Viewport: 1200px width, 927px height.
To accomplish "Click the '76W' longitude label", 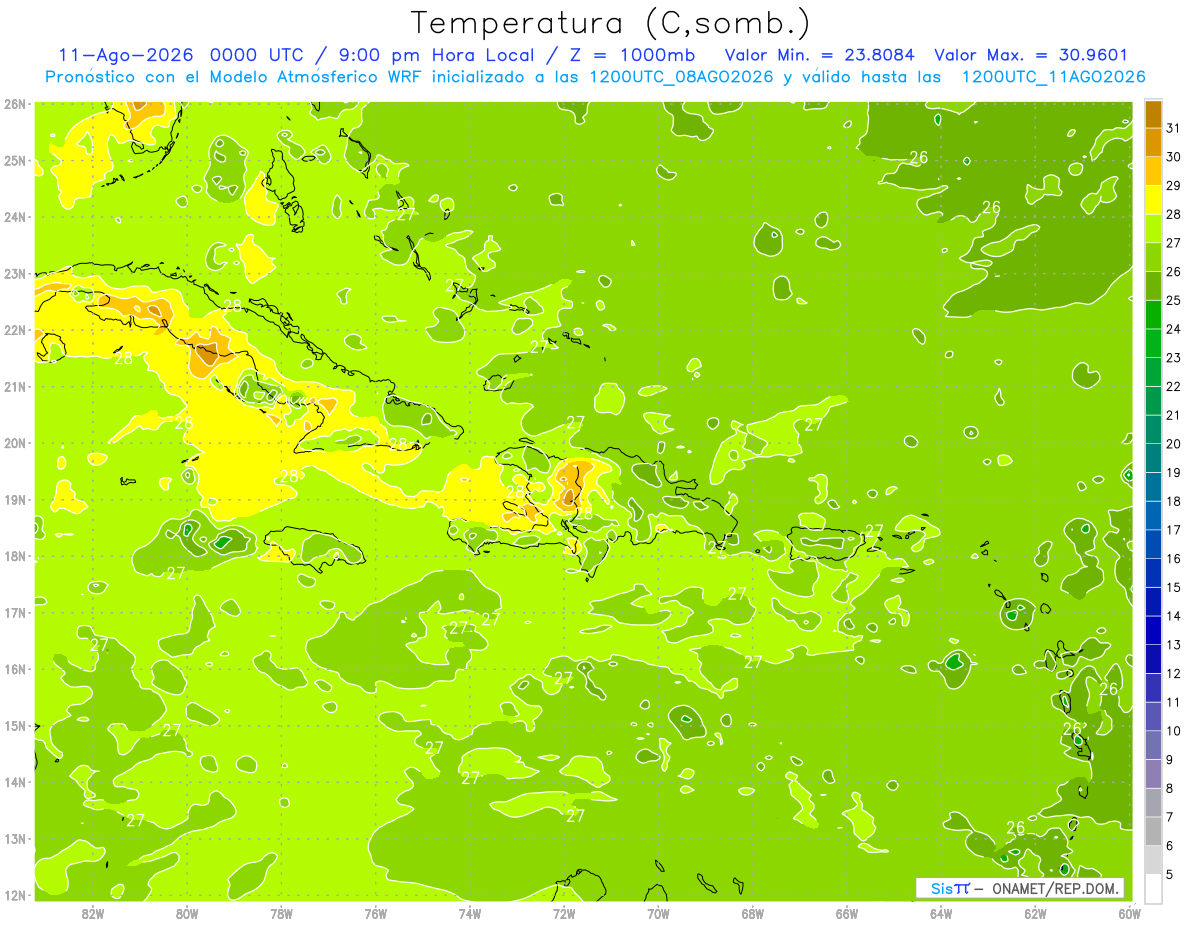I will coord(376,913).
